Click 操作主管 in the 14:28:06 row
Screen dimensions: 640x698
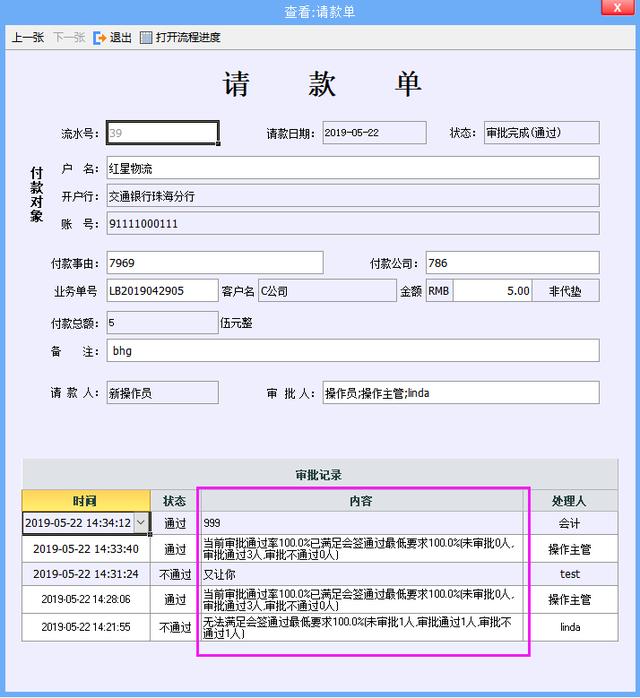pyautogui.click(x=570, y=600)
